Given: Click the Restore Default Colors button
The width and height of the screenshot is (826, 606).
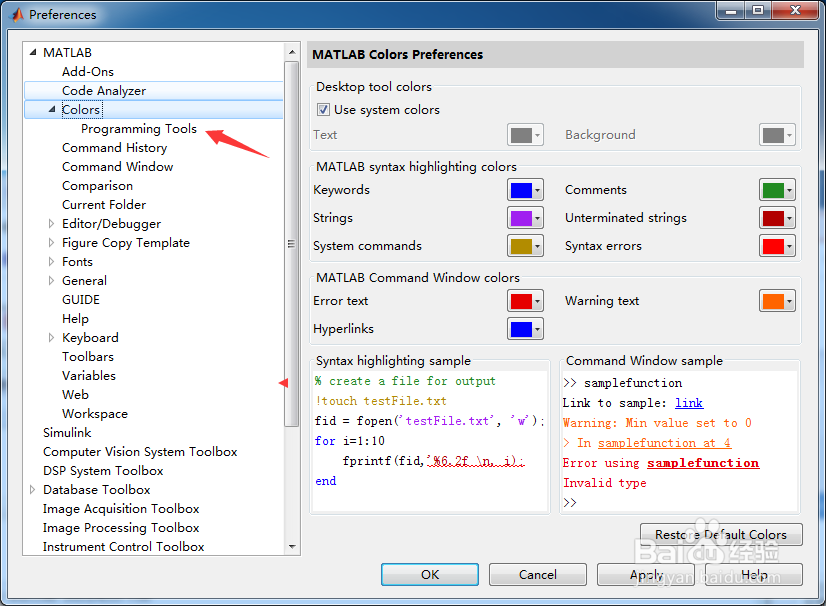Looking at the screenshot, I should (x=720, y=535).
